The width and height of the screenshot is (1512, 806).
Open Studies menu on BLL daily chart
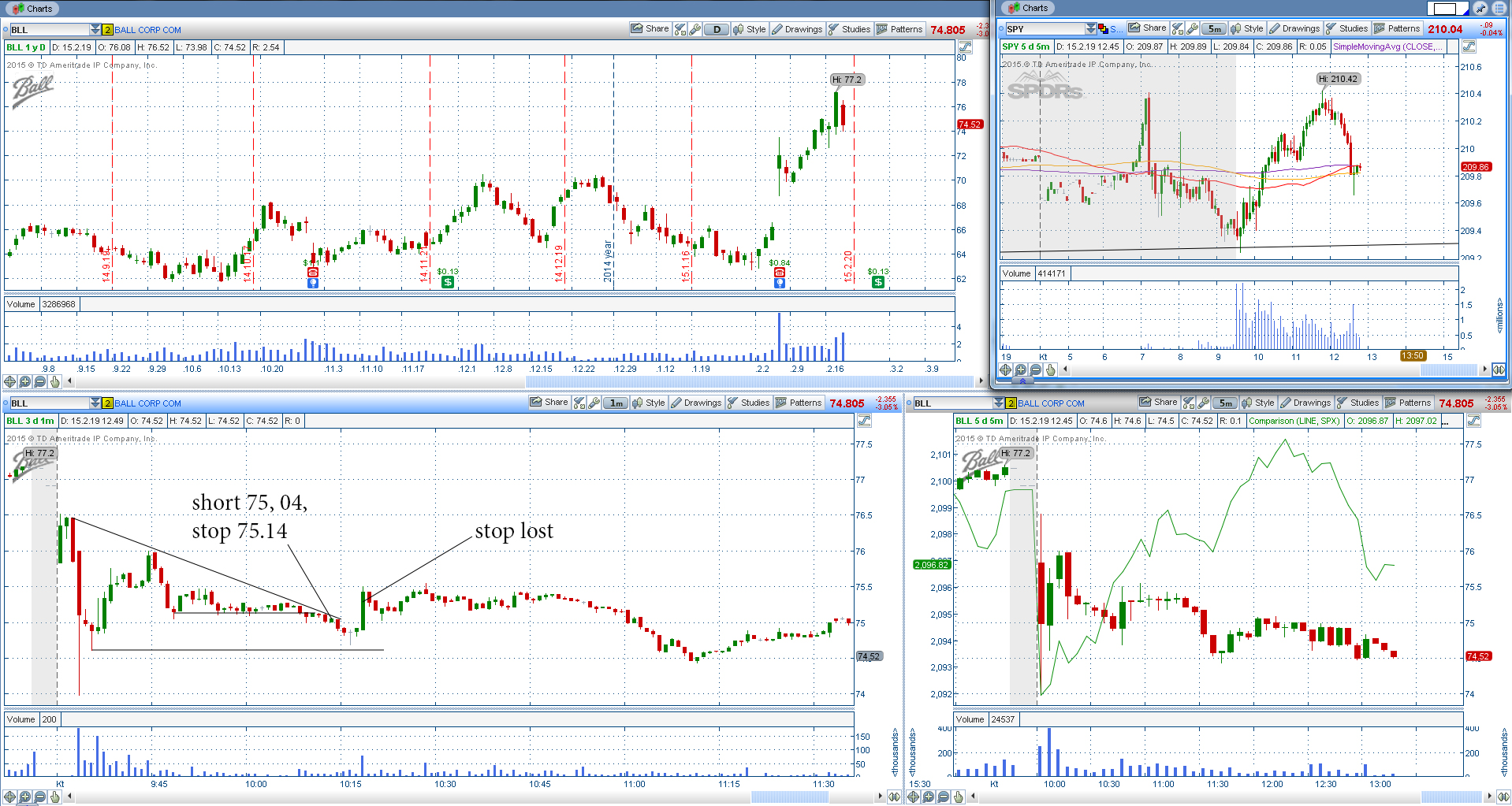point(849,29)
